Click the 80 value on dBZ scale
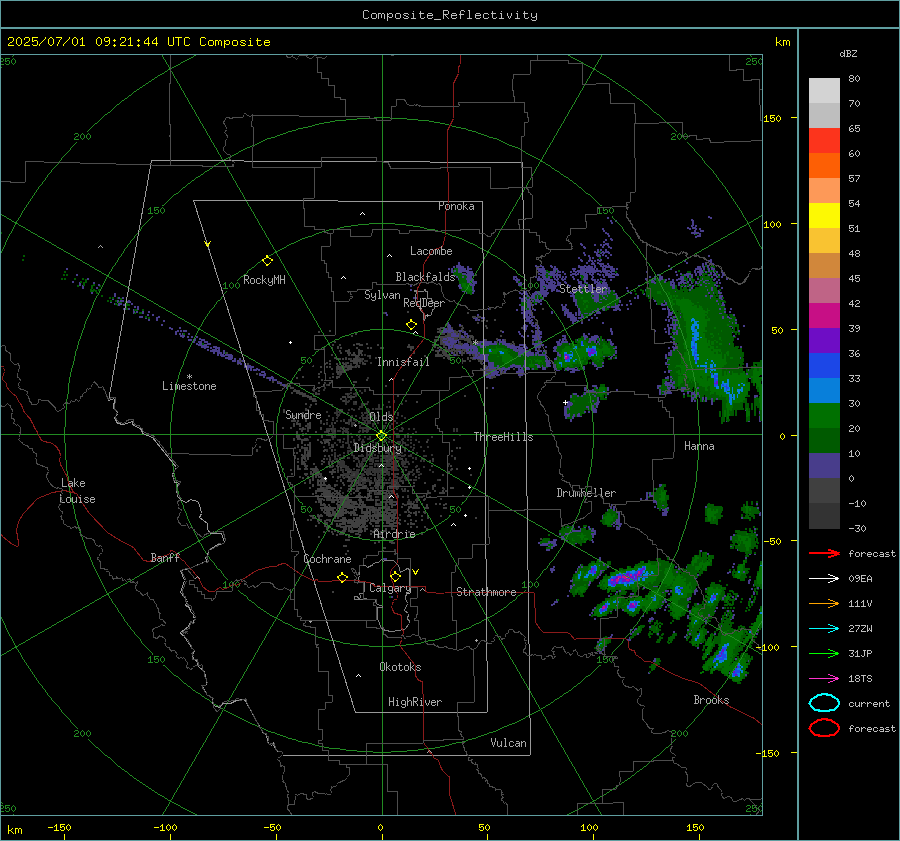The height and width of the screenshot is (841, 900). pyautogui.click(x=854, y=79)
